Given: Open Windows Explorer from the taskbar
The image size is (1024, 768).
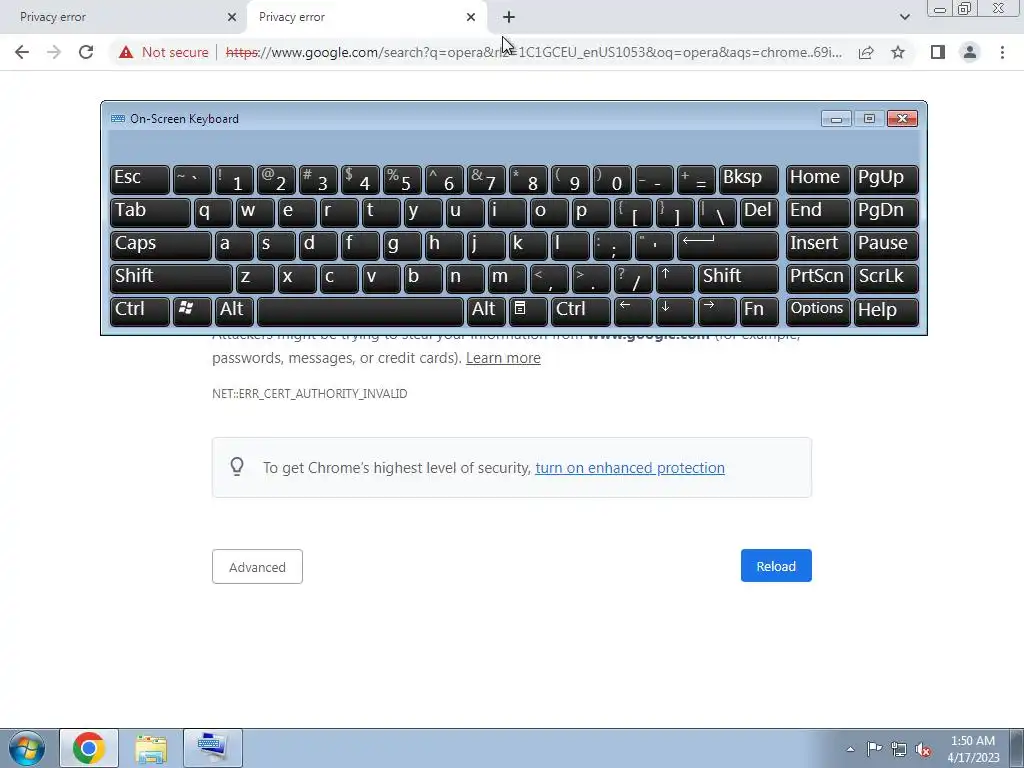Looking at the screenshot, I should (x=151, y=748).
